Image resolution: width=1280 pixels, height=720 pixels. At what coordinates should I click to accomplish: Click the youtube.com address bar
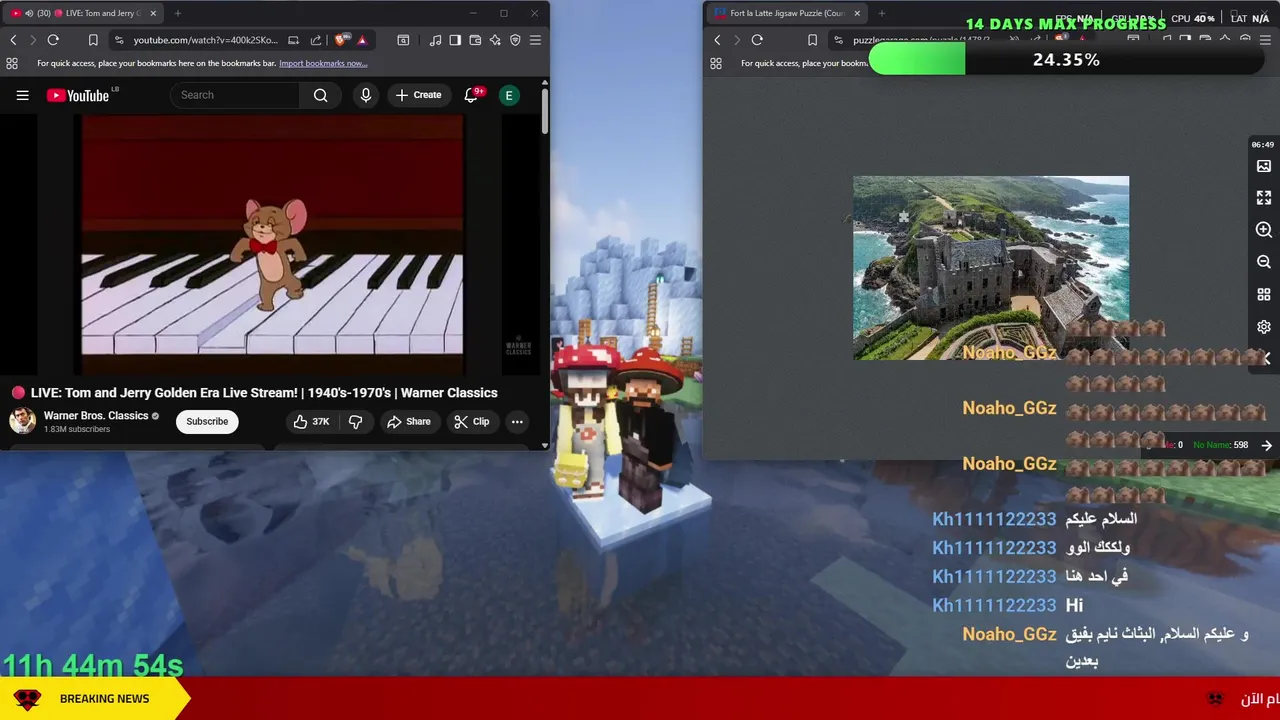coord(205,40)
